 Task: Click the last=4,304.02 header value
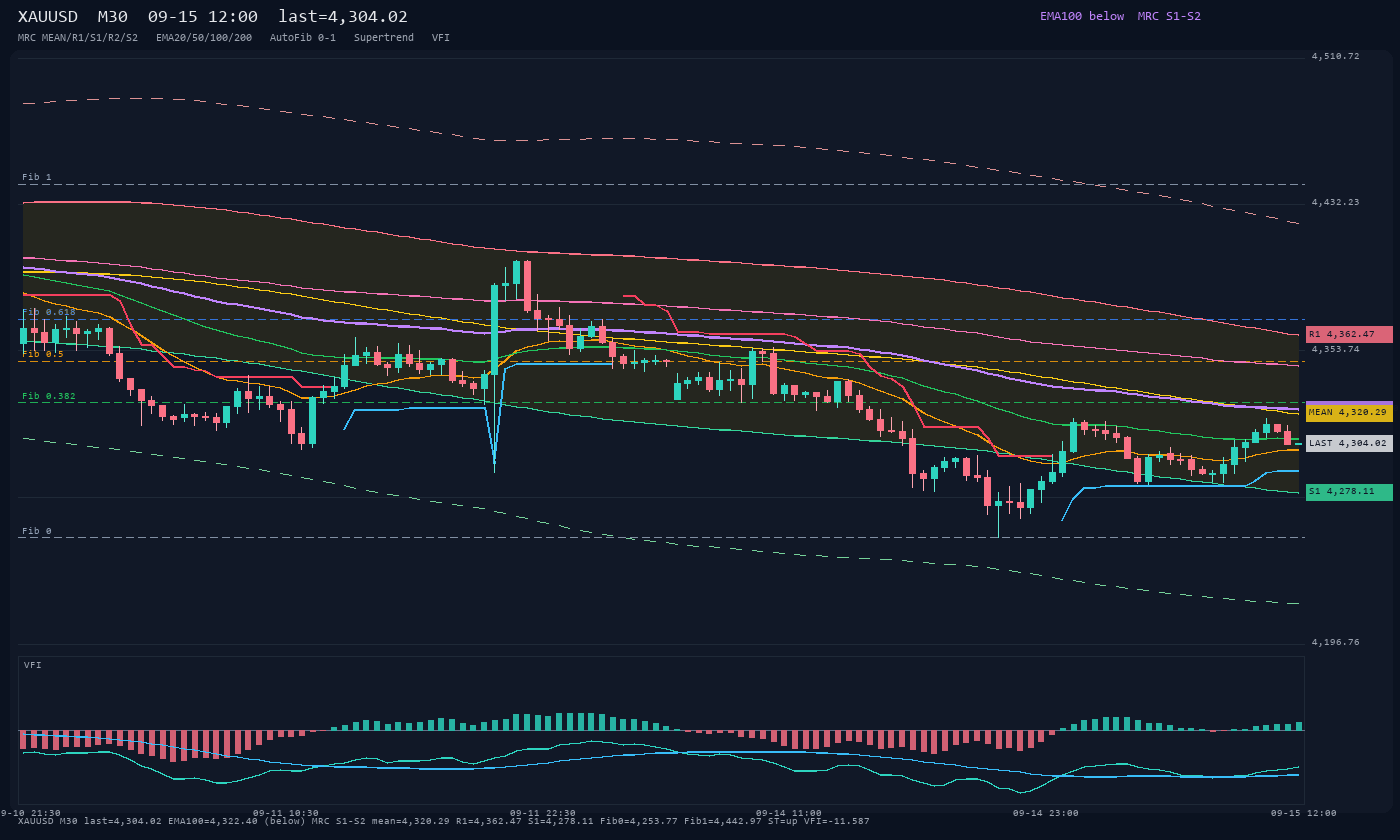click(x=343, y=16)
